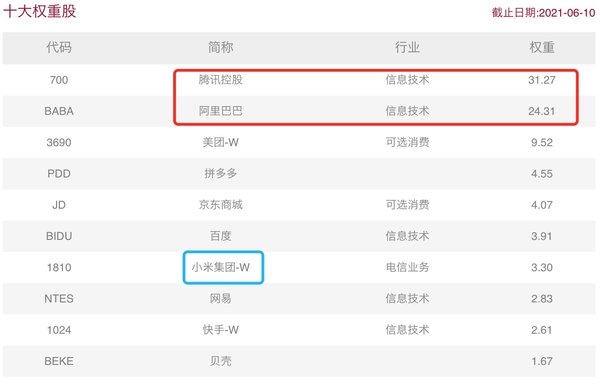Sort by the 权重 column header
This screenshot has width=600, height=387.
click(542, 47)
